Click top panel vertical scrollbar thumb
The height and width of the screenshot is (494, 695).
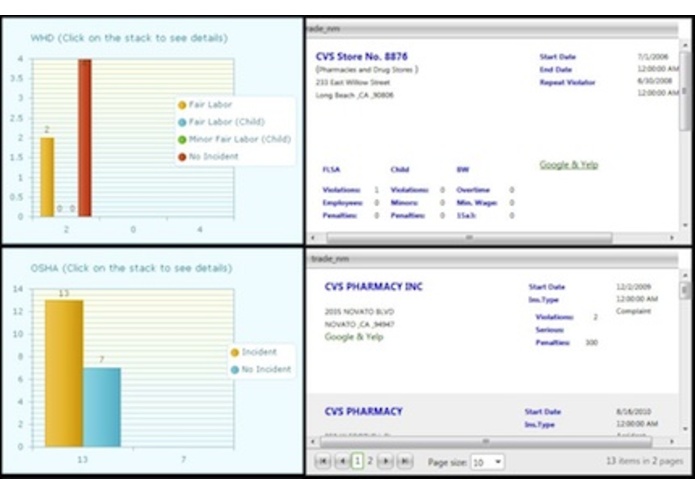point(684,91)
